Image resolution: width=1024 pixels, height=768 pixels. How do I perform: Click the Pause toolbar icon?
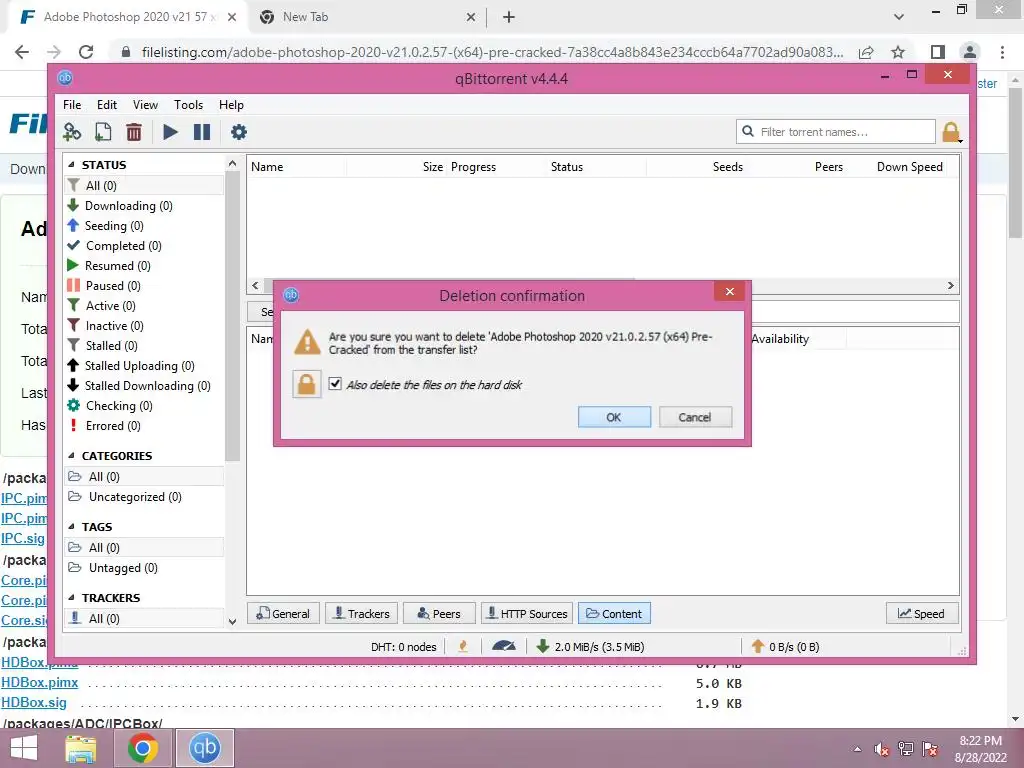click(202, 132)
